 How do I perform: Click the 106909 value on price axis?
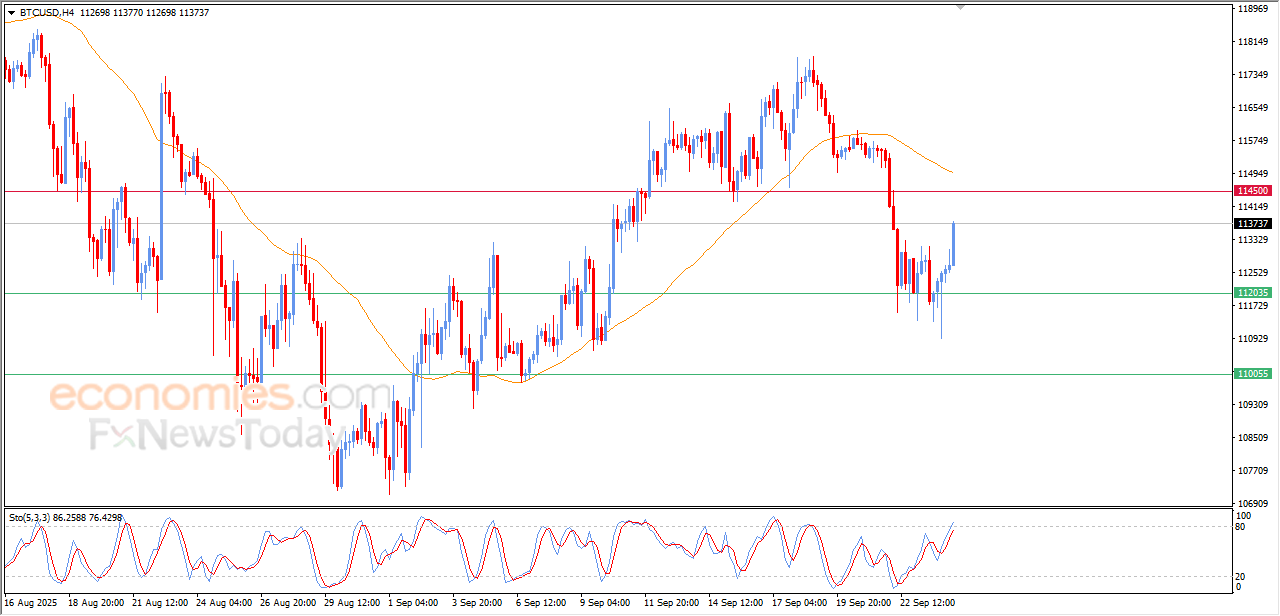[x=1253, y=504]
